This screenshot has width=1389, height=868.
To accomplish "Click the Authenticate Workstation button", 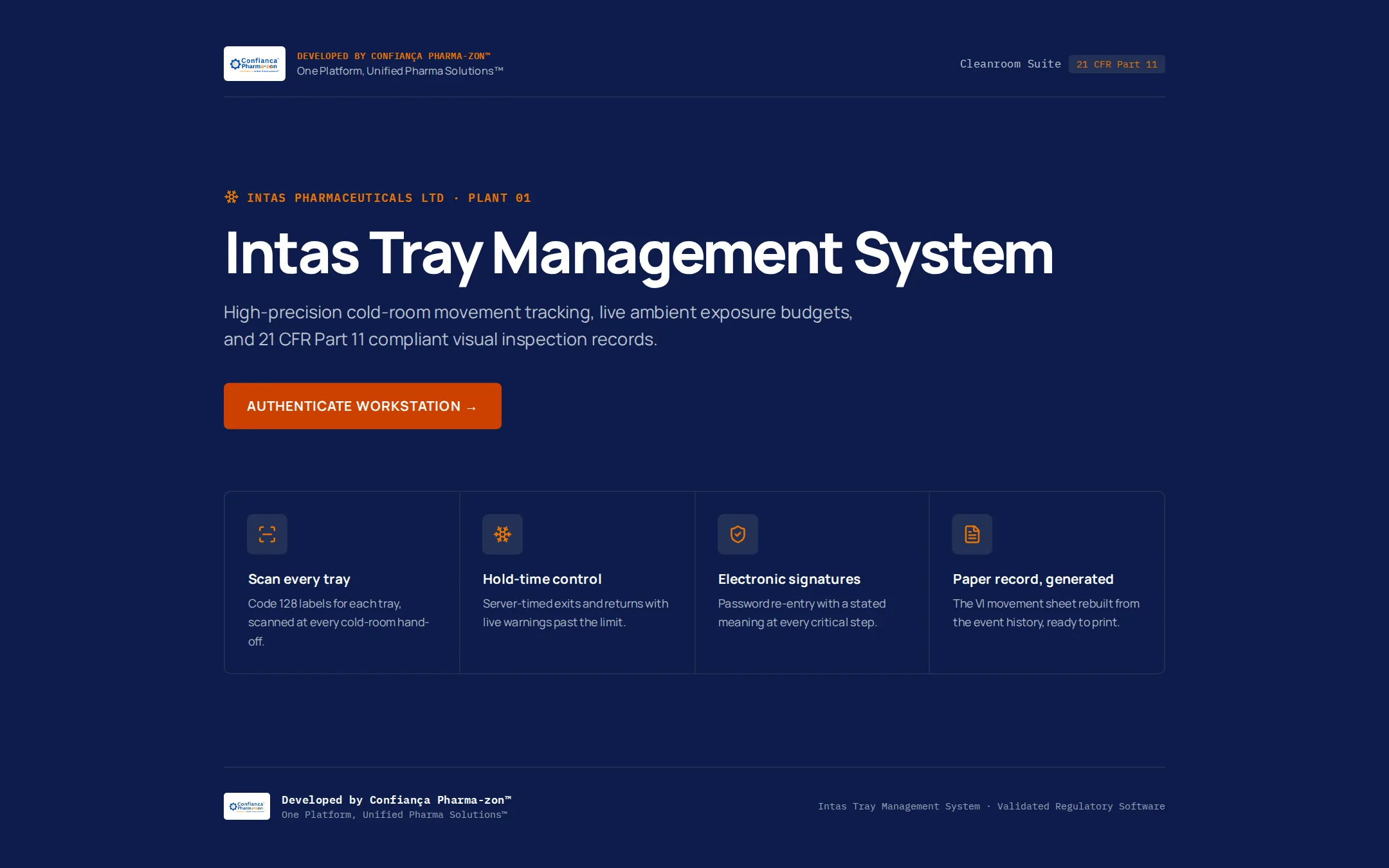I will (x=363, y=406).
